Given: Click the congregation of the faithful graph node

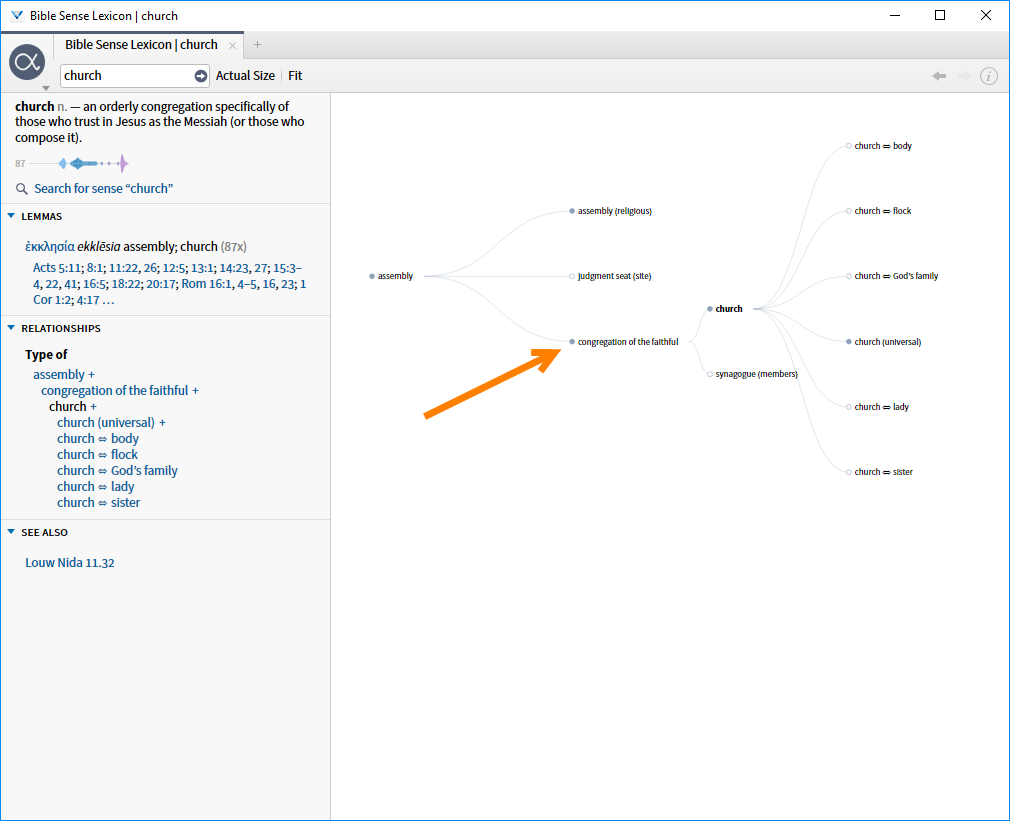Looking at the screenshot, I should pyautogui.click(x=627, y=342).
